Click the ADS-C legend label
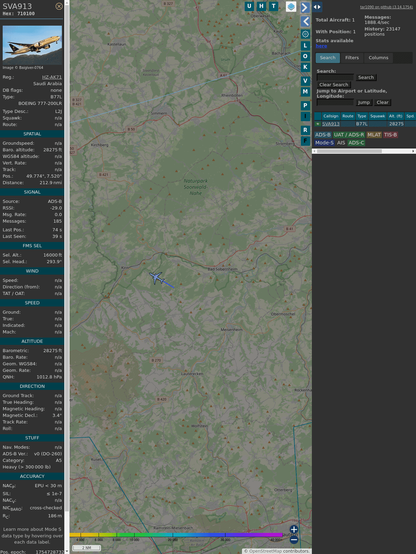Image resolution: width=416 pixels, height=554 pixels. tap(356, 143)
